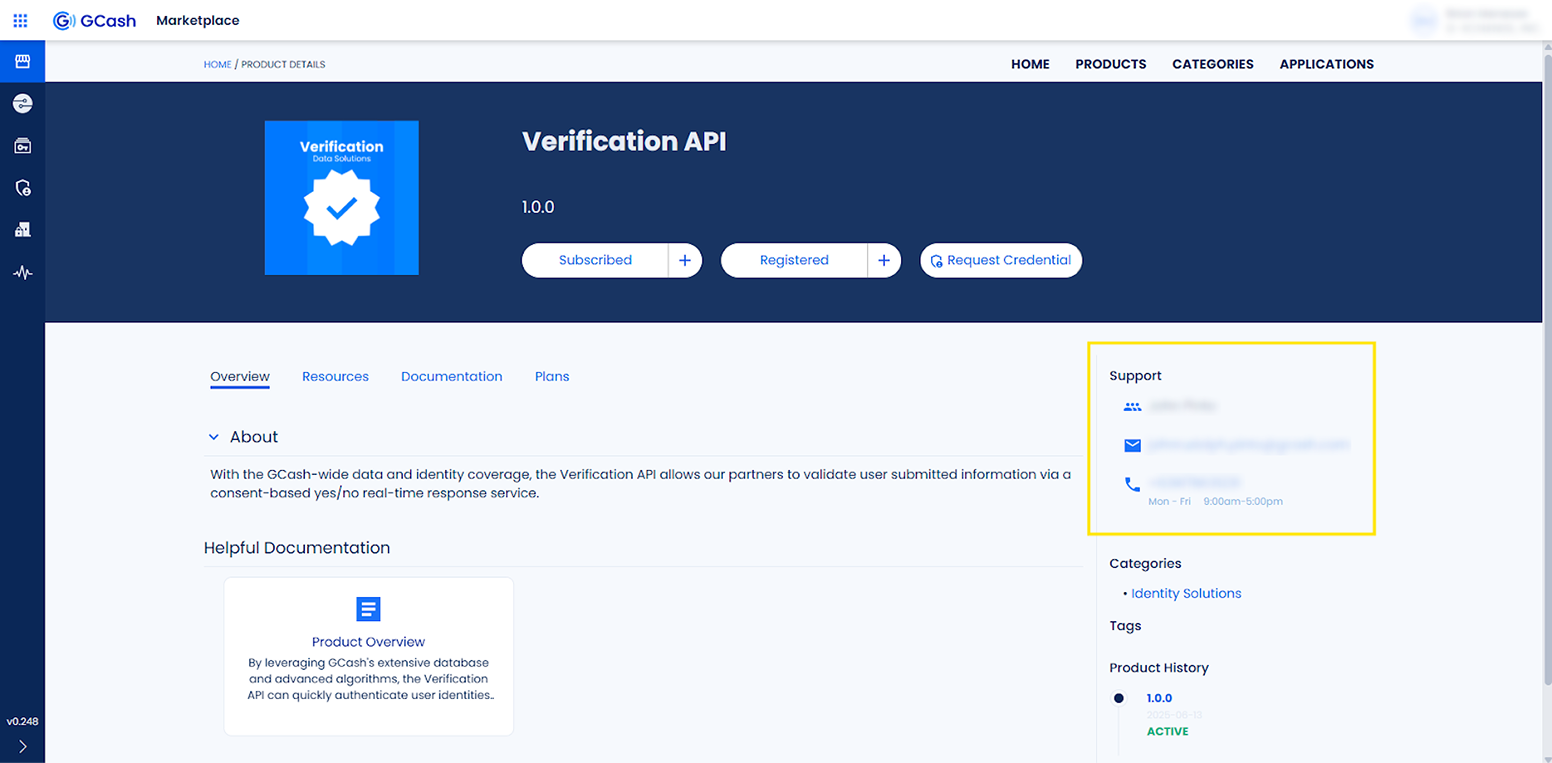Open the marketplace storefront sidebar icon

click(x=22, y=62)
